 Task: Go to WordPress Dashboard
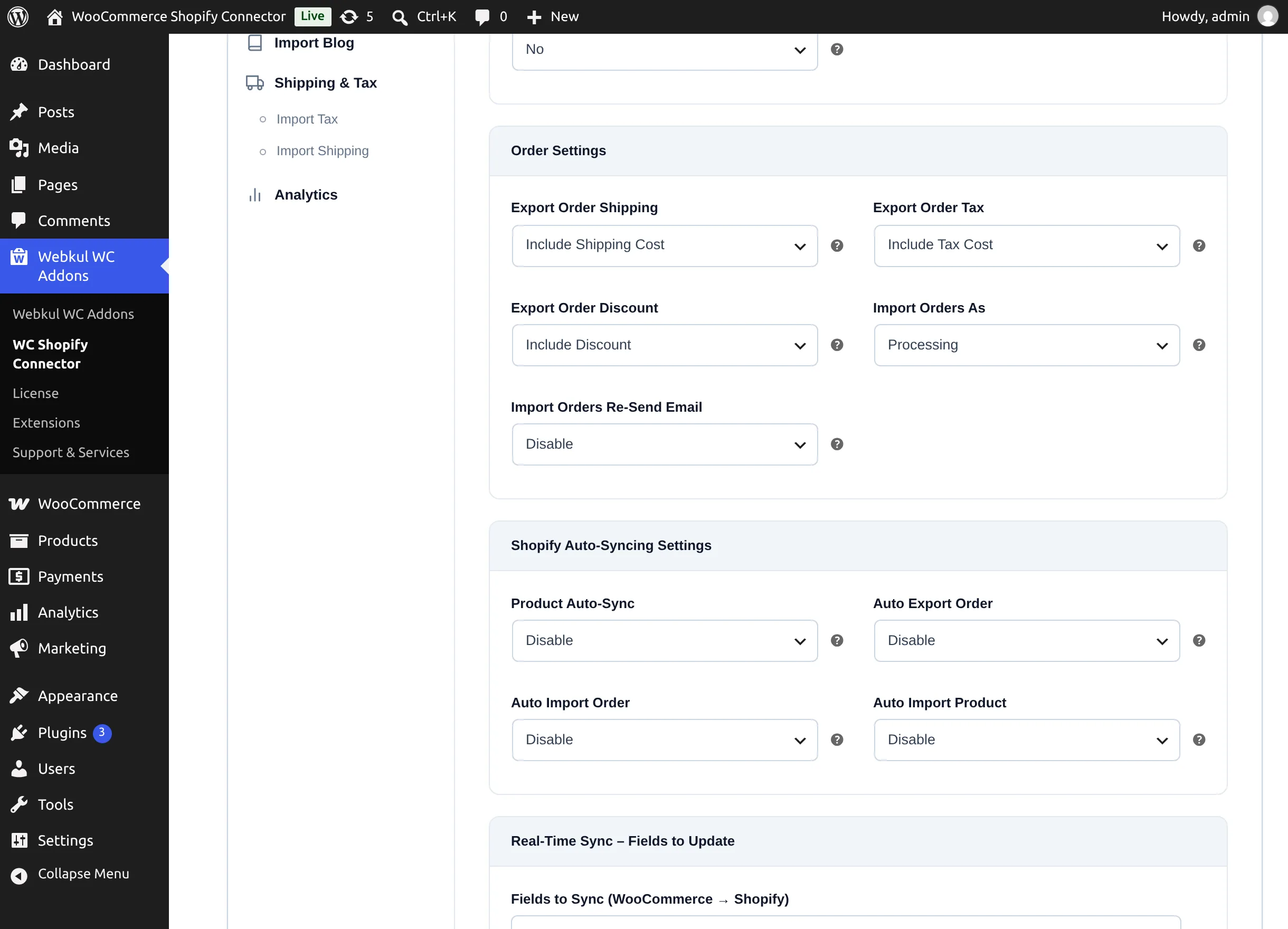[84, 65]
